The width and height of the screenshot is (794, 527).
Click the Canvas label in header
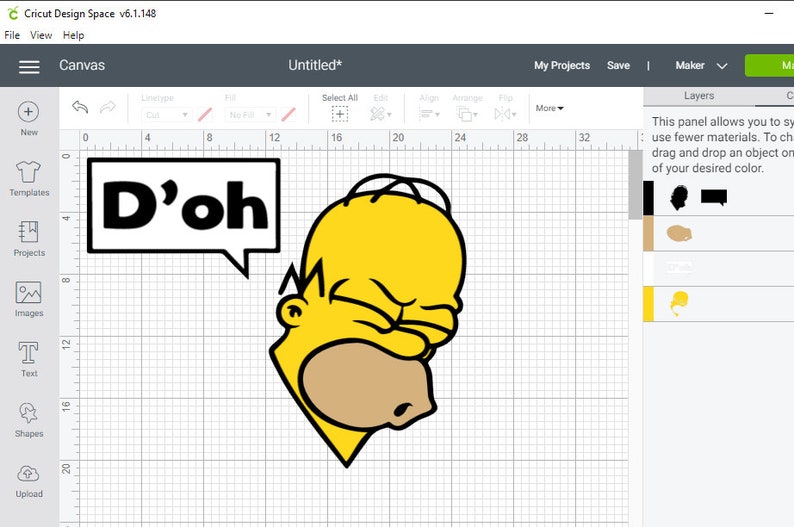(82, 65)
